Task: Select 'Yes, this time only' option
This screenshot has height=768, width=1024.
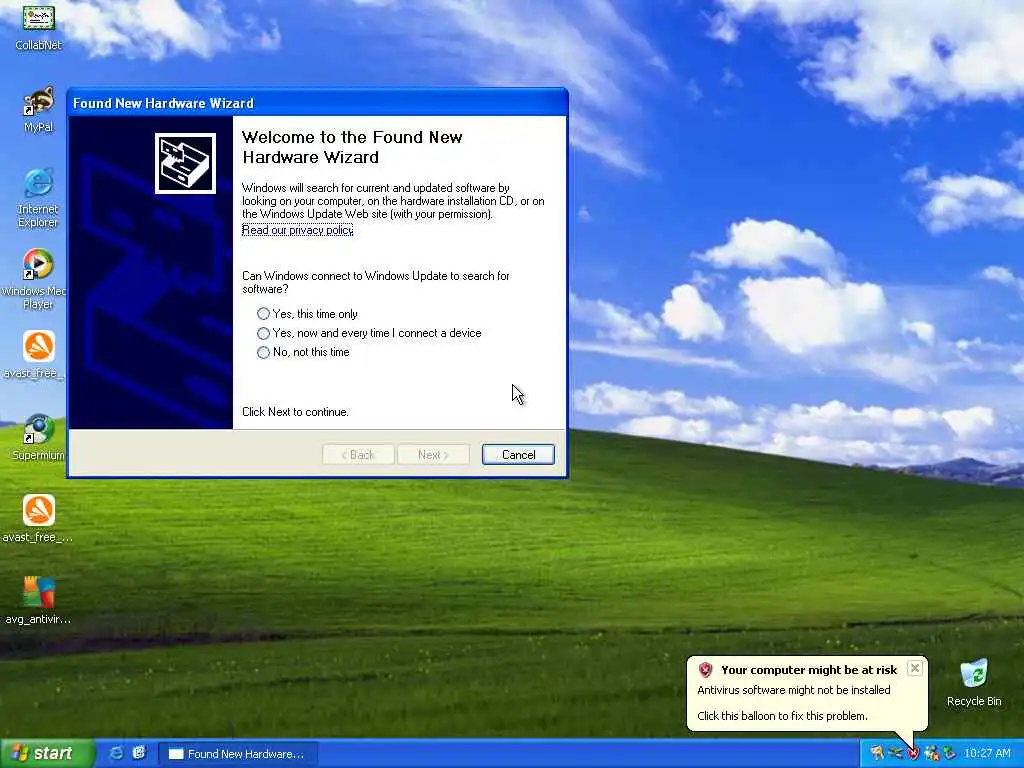Action: (308, 313)
